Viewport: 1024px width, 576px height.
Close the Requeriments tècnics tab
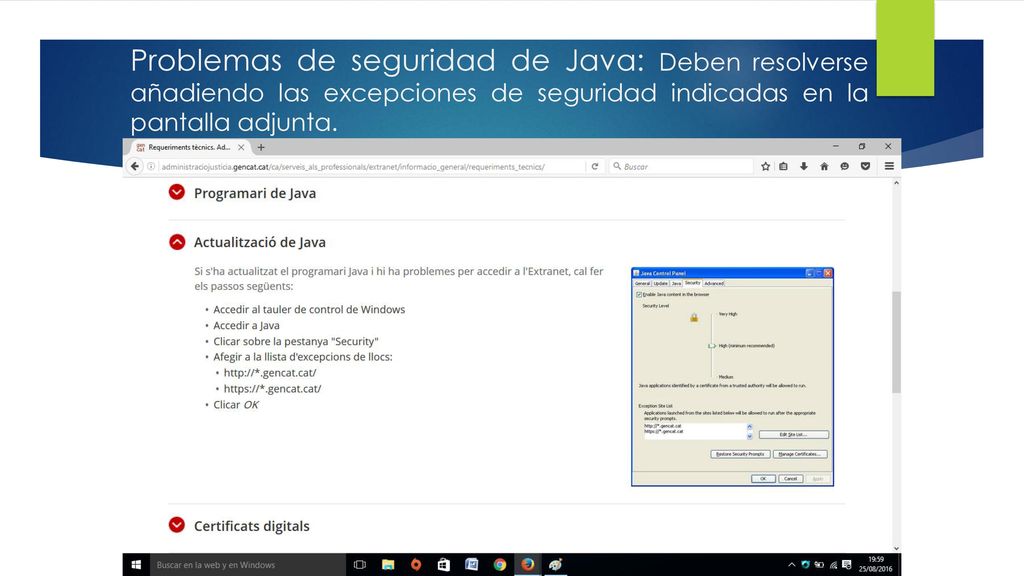click(241, 148)
